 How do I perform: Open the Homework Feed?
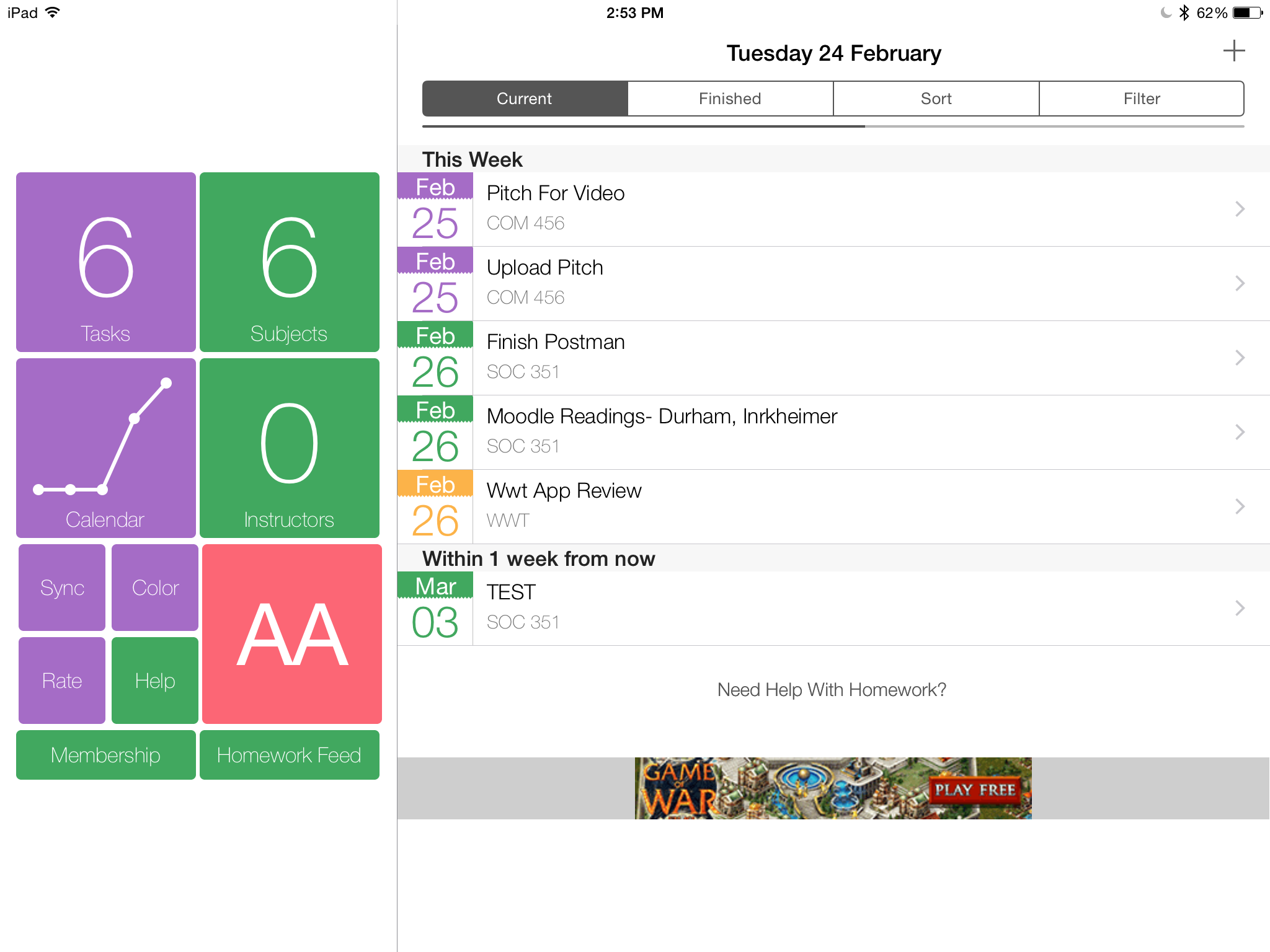click(289, 755)
